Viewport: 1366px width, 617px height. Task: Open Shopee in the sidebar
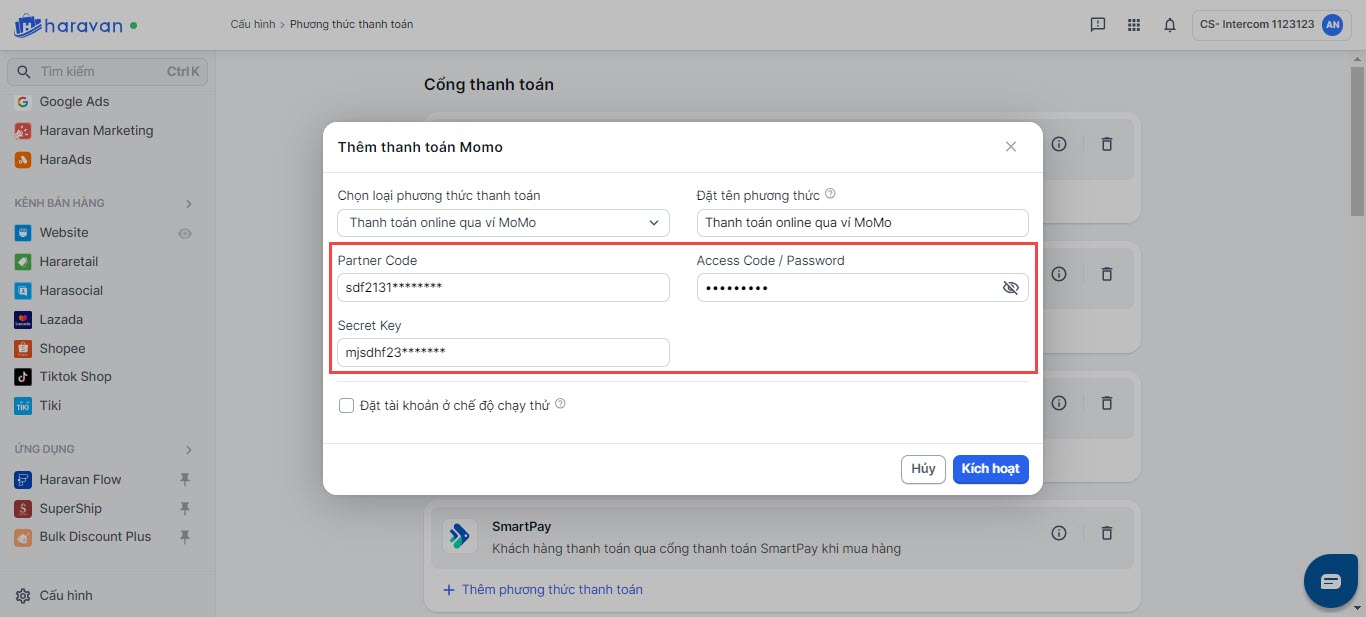pos(62,348)
